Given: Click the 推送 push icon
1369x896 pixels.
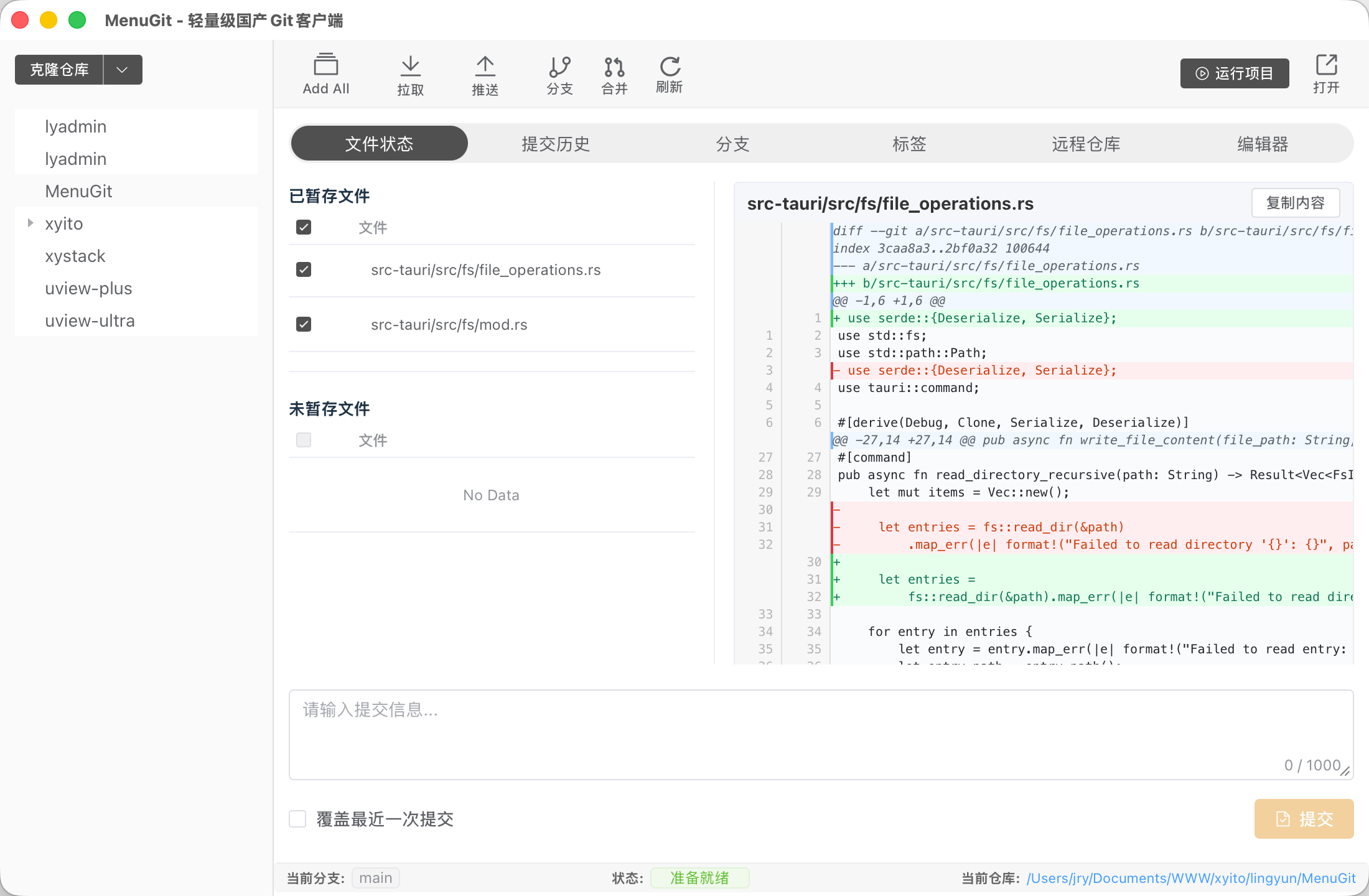Looking at the screenshot, I should (485, 66).
